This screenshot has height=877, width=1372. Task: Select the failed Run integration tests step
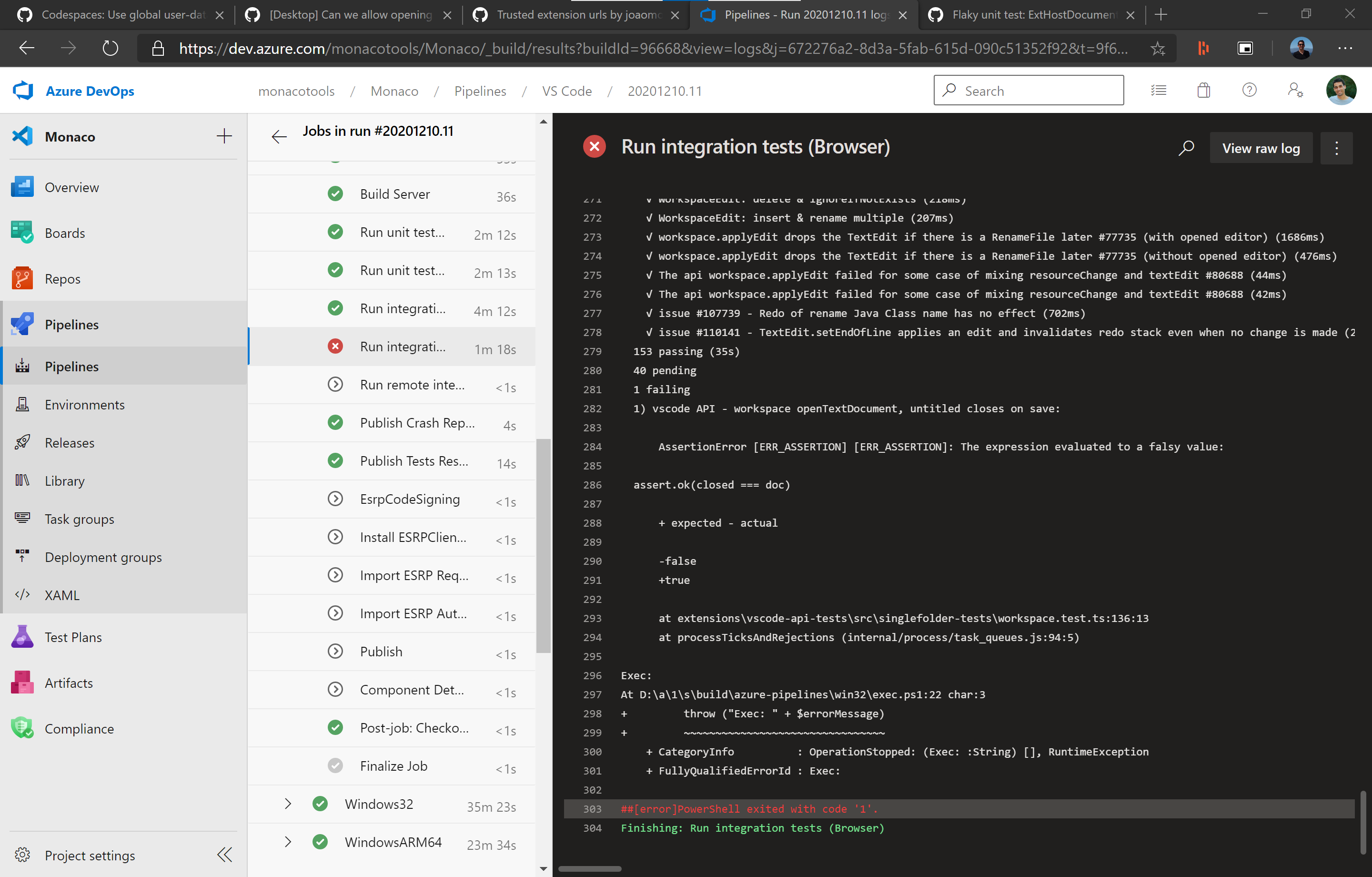[403, 346]
